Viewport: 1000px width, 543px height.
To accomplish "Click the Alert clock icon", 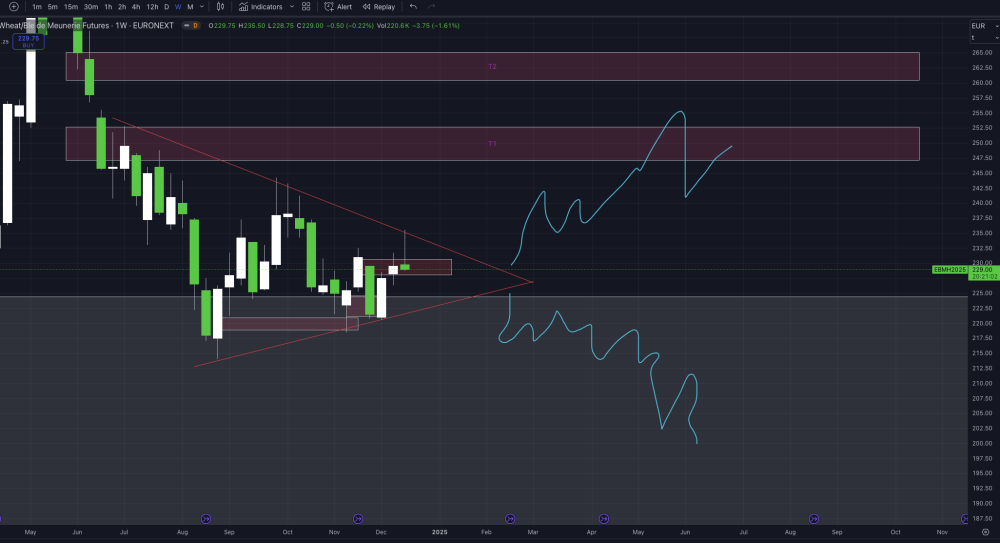I will (328, 7).
